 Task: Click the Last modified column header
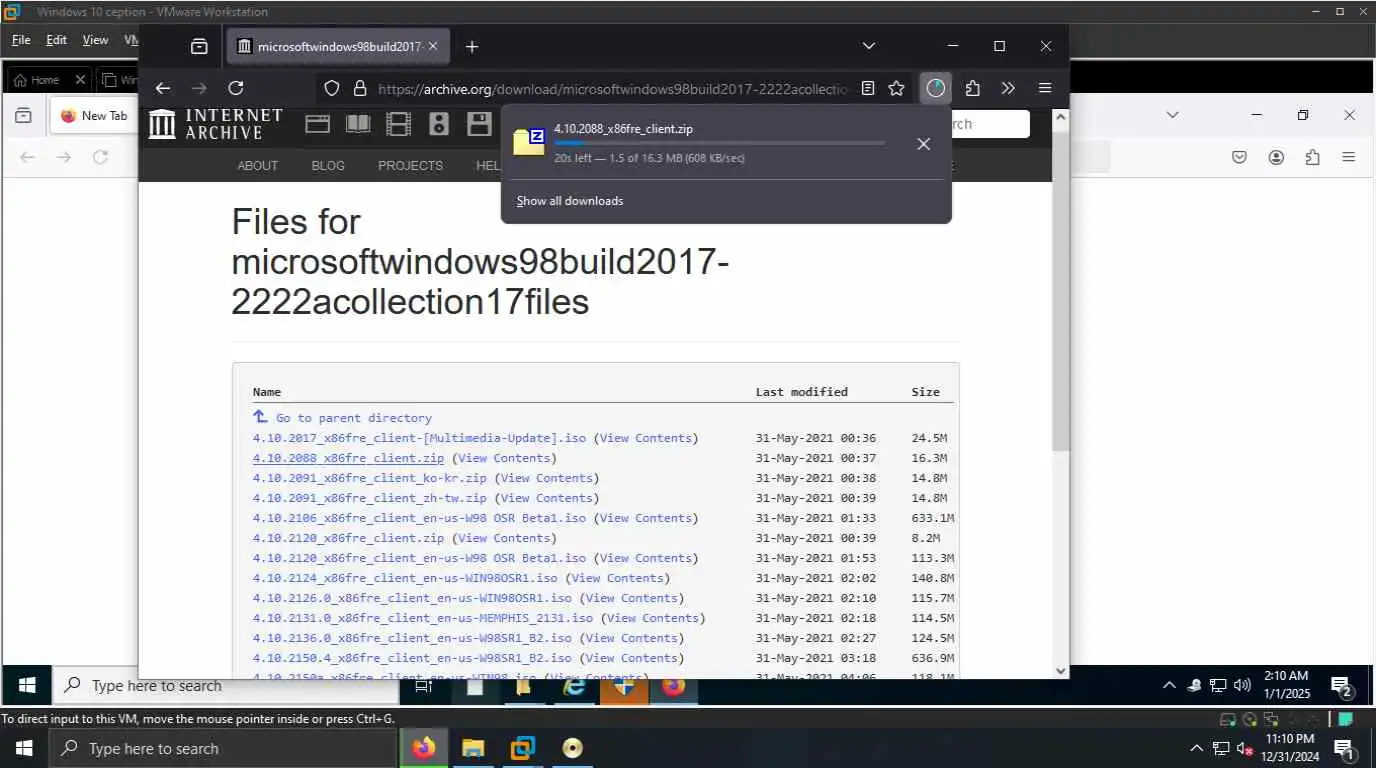click(x=801, y=392)
